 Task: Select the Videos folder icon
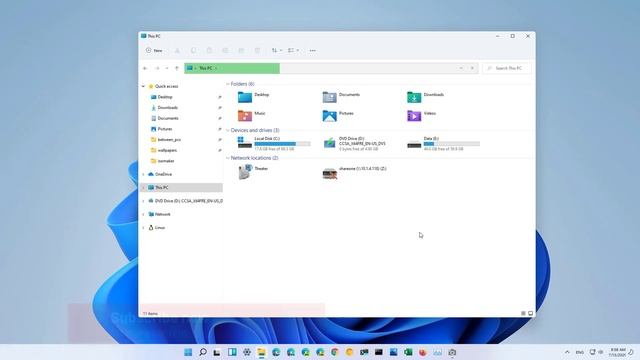(x=414, y=116)
